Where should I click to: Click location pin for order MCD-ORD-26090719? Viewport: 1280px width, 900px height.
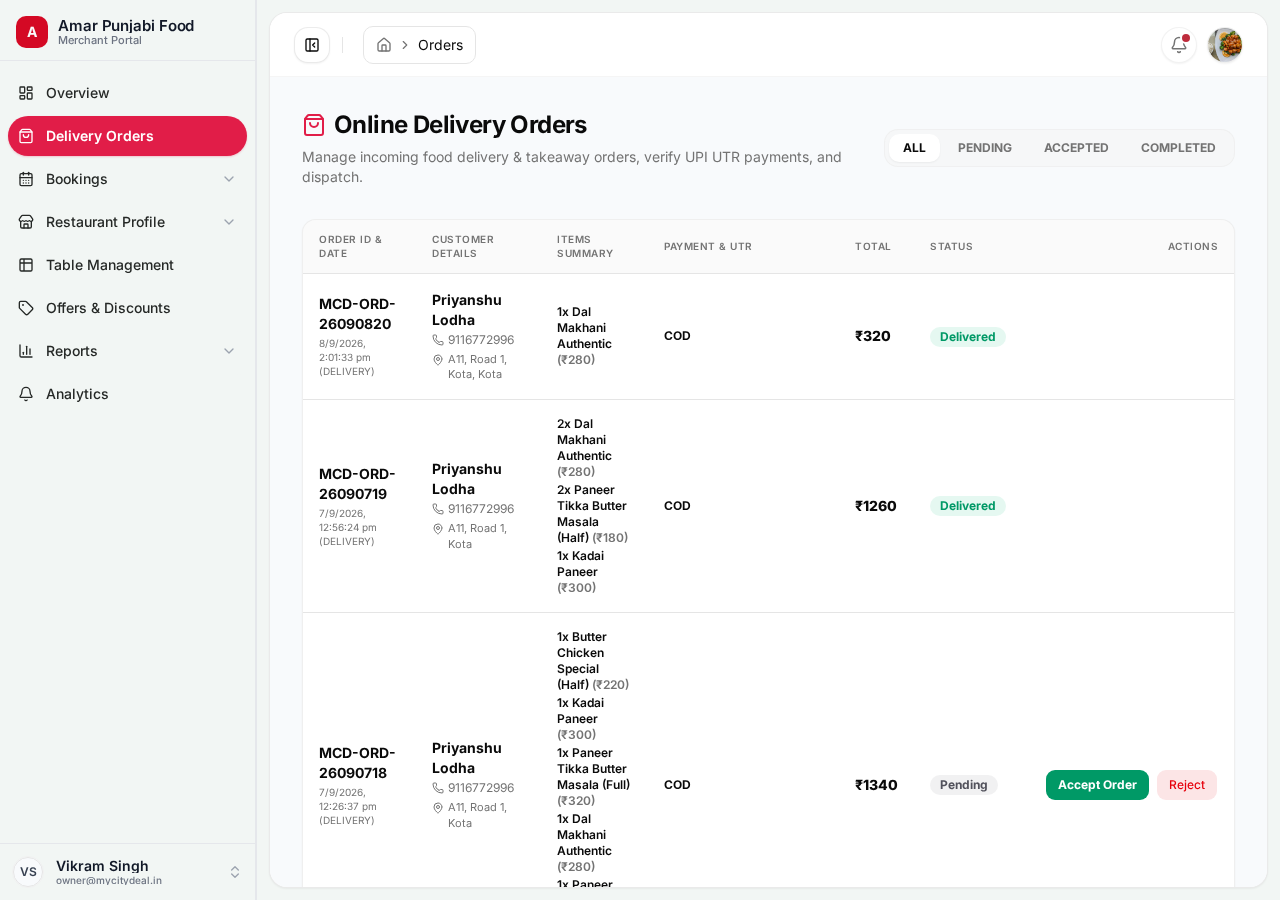(438, 528)
